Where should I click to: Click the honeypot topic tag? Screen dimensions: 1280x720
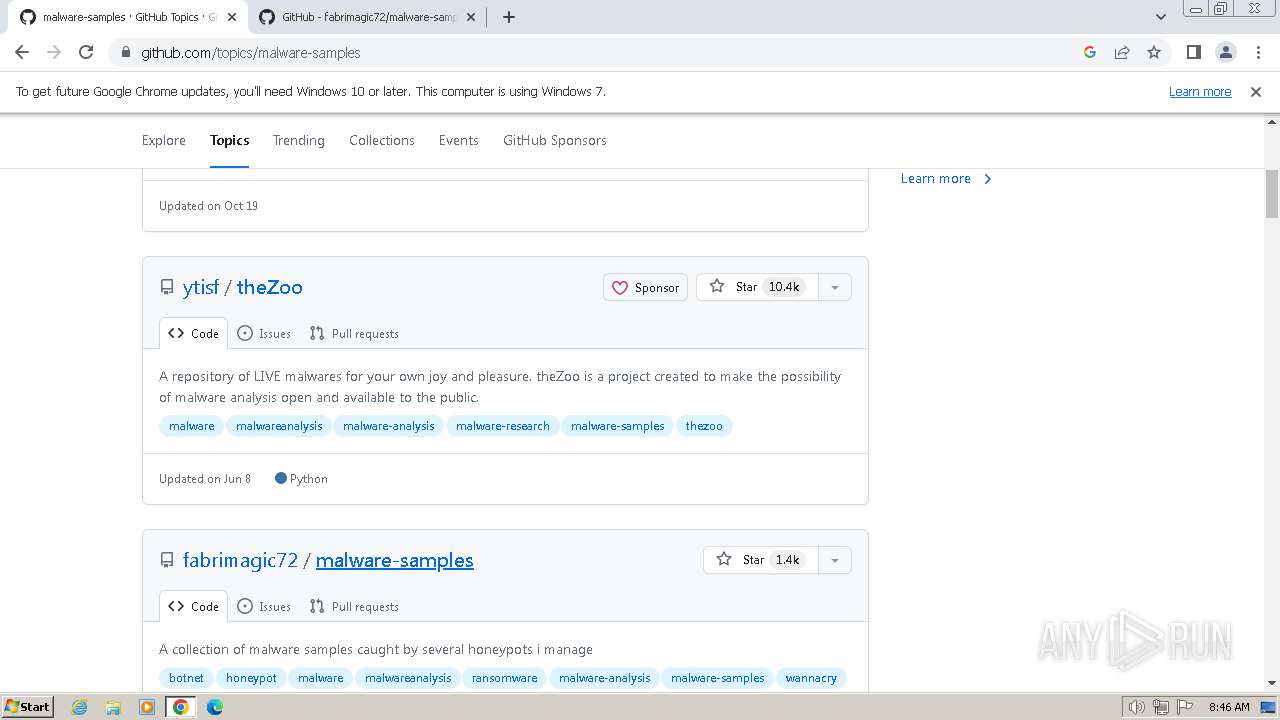pyautogui.click(x=251, y=678)
